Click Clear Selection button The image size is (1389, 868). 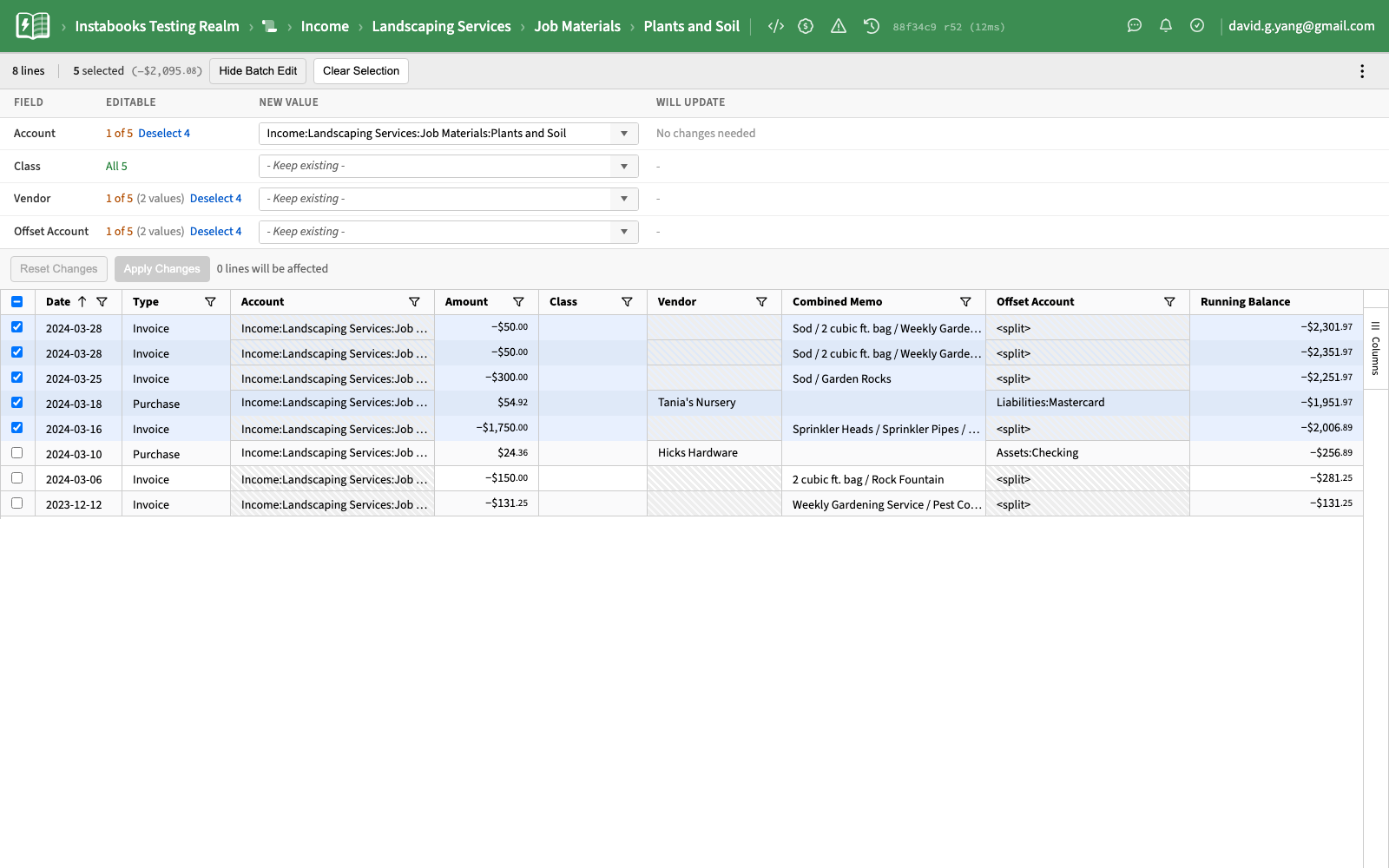[x=361, y=71]
